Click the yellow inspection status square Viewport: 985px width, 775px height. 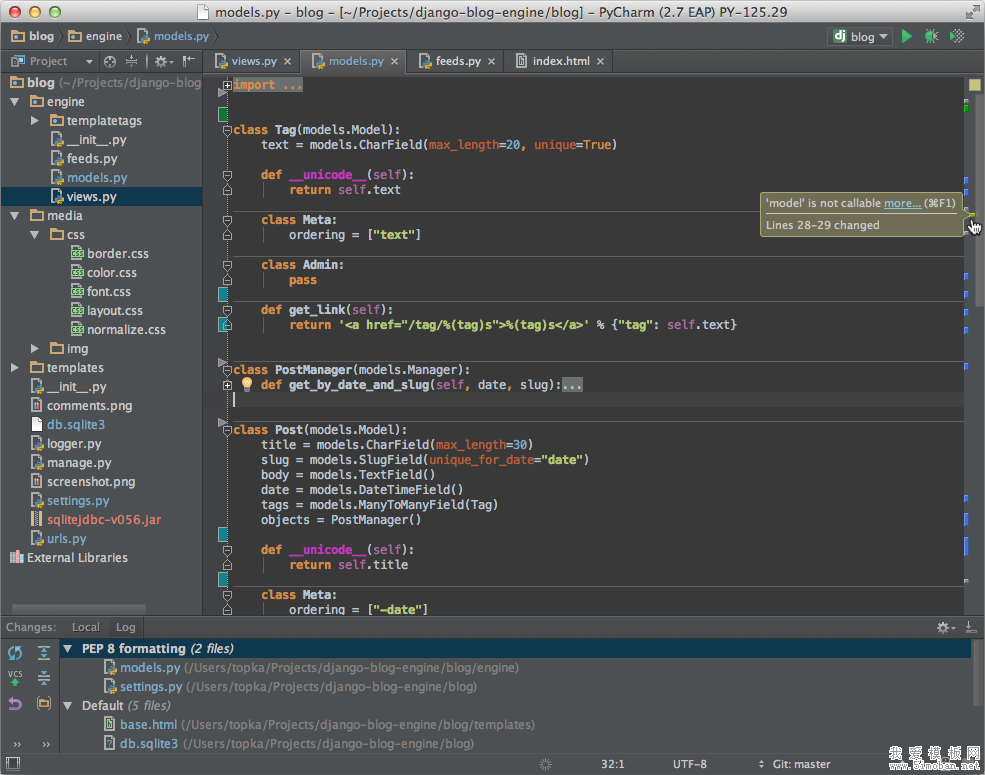974,85
